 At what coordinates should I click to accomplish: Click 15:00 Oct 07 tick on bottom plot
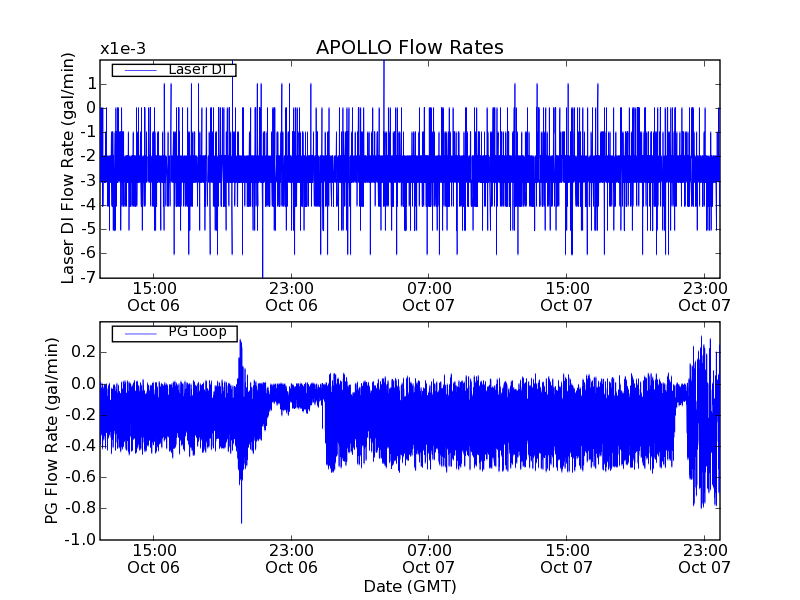coord(567,558)
